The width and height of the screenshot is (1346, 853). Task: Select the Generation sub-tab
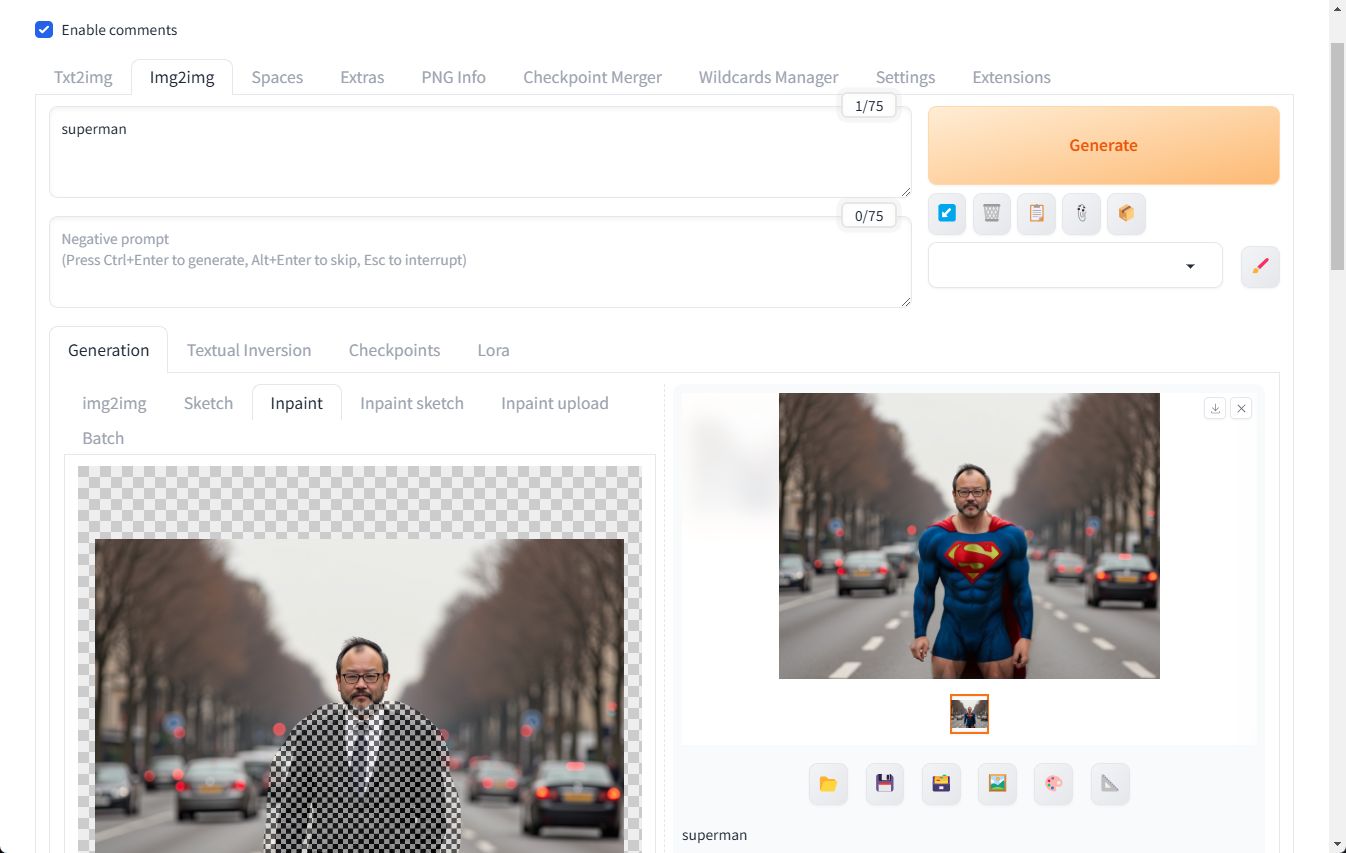pos(108,350)
